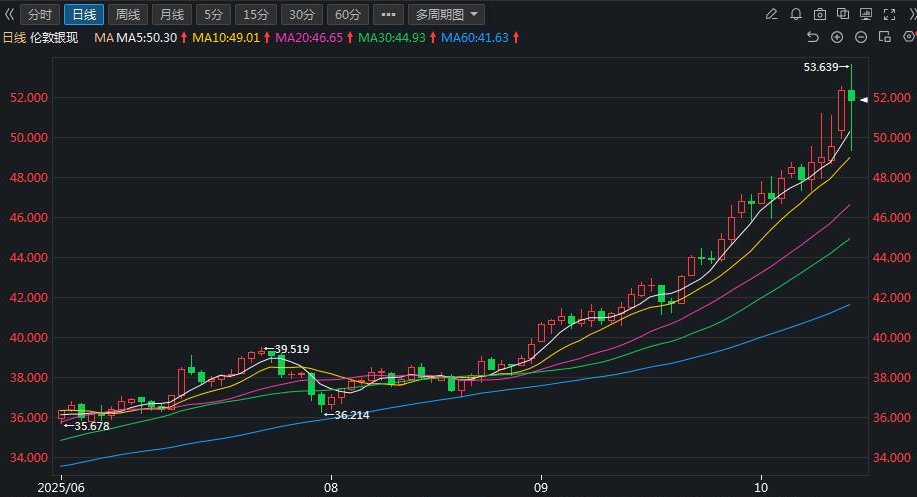Click the MA60:41.63 indicator value
This screenshot has height=497, width=917.
point(475,38)
